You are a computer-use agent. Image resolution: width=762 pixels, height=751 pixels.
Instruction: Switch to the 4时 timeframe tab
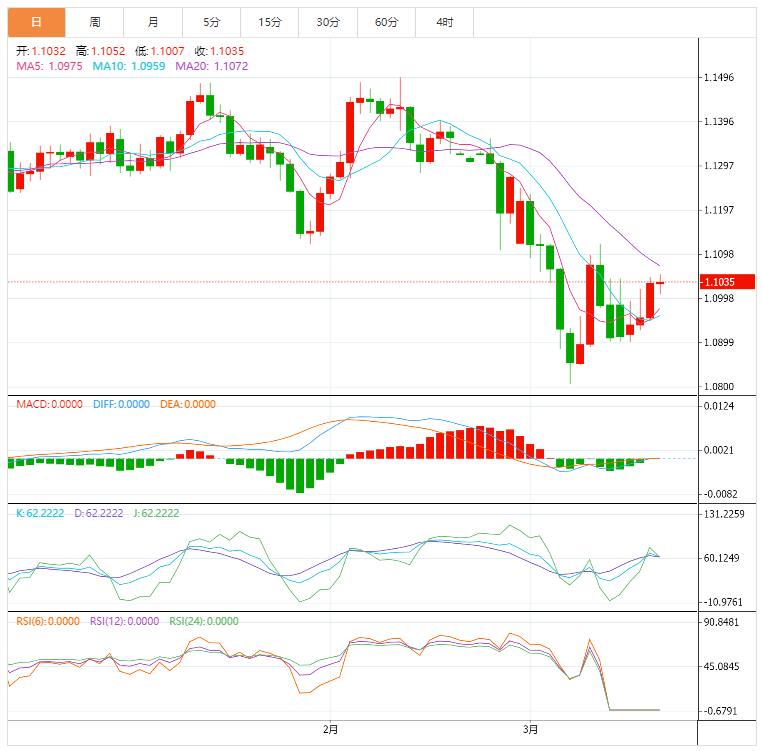(x=444, y=22)
